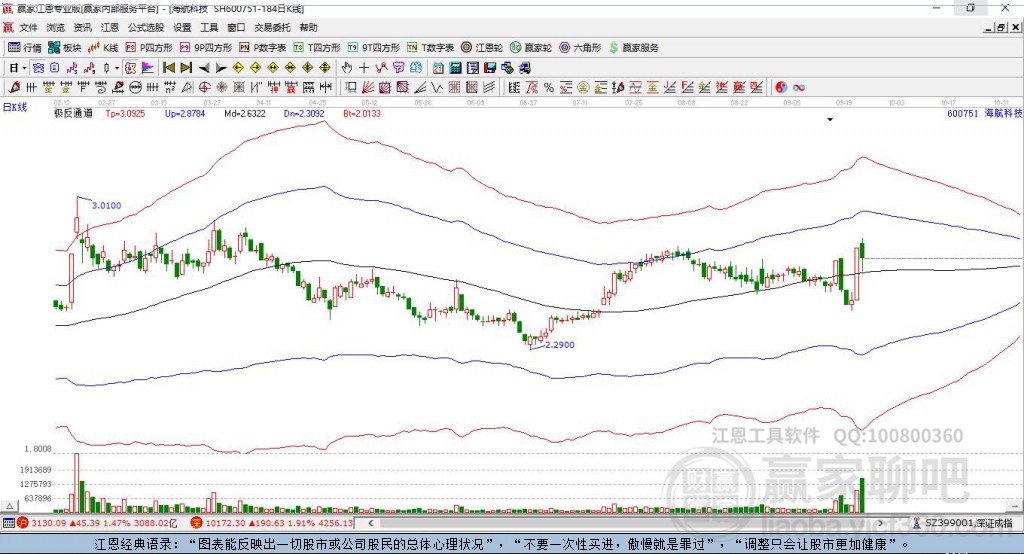
Task: Click the gold circle 金 icon
Action: click(x=583, y=88)
